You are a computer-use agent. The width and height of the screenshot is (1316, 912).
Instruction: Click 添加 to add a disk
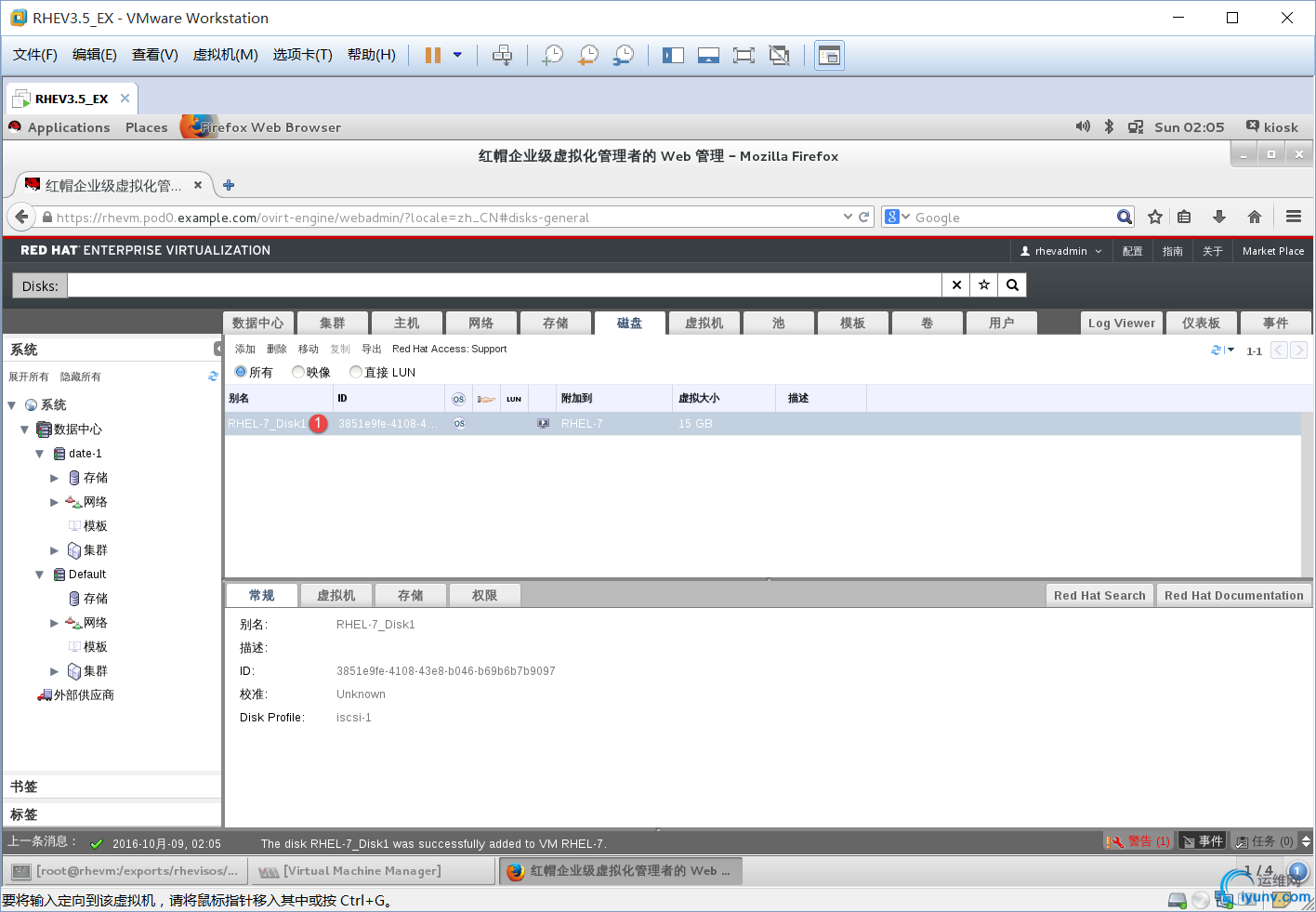(x=245, y=349)
